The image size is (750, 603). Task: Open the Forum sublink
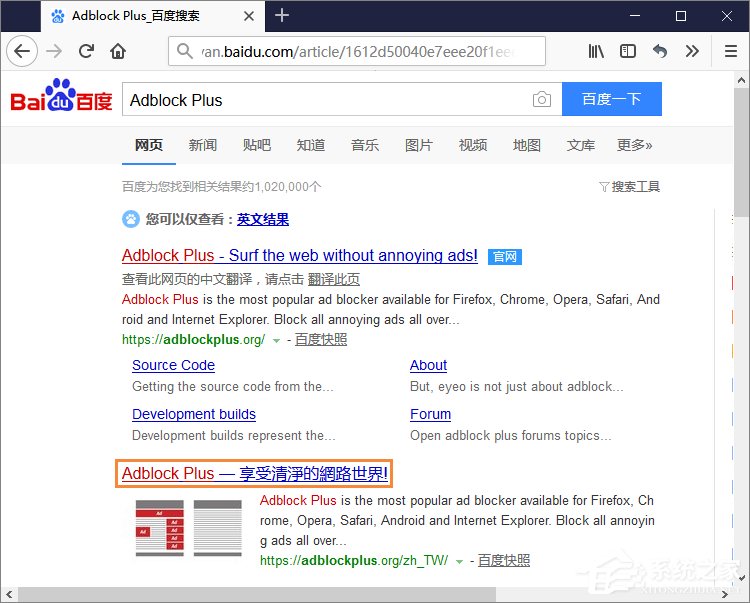click(x=430, y=414)
